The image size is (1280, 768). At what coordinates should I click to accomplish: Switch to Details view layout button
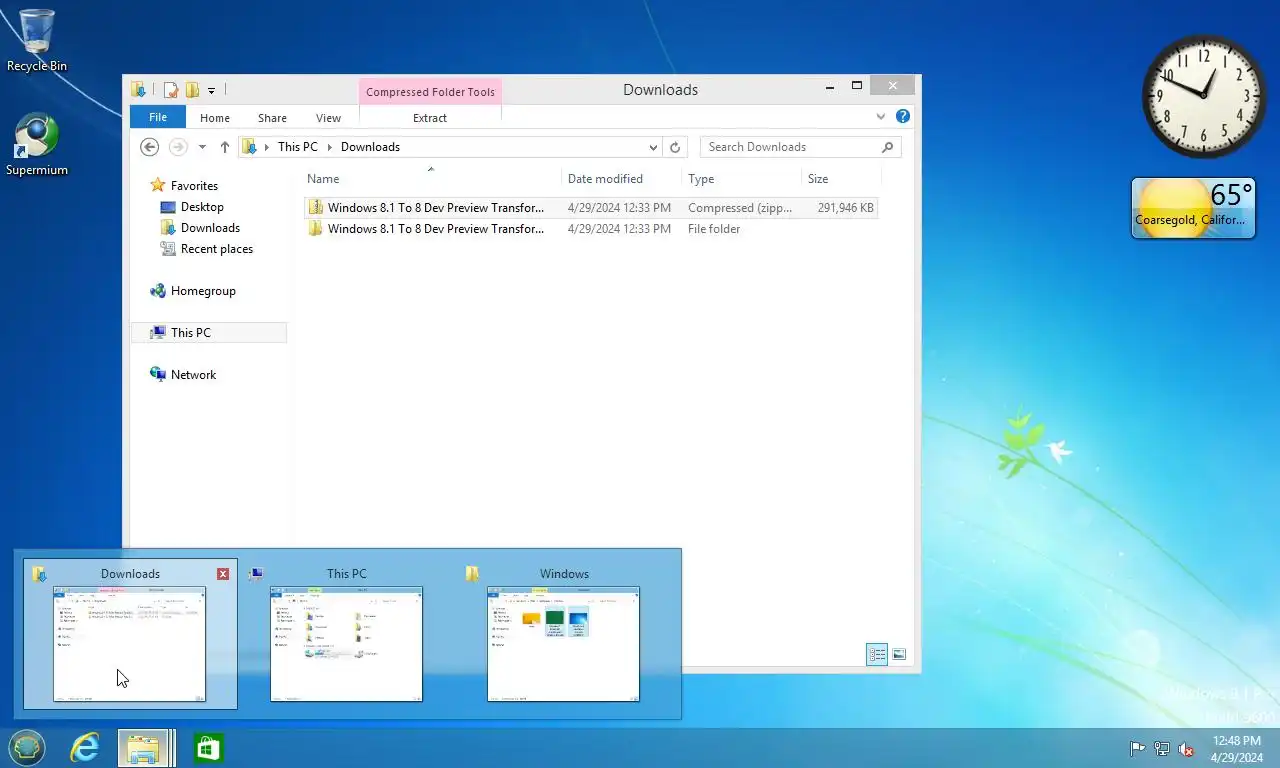click(877, 655)
